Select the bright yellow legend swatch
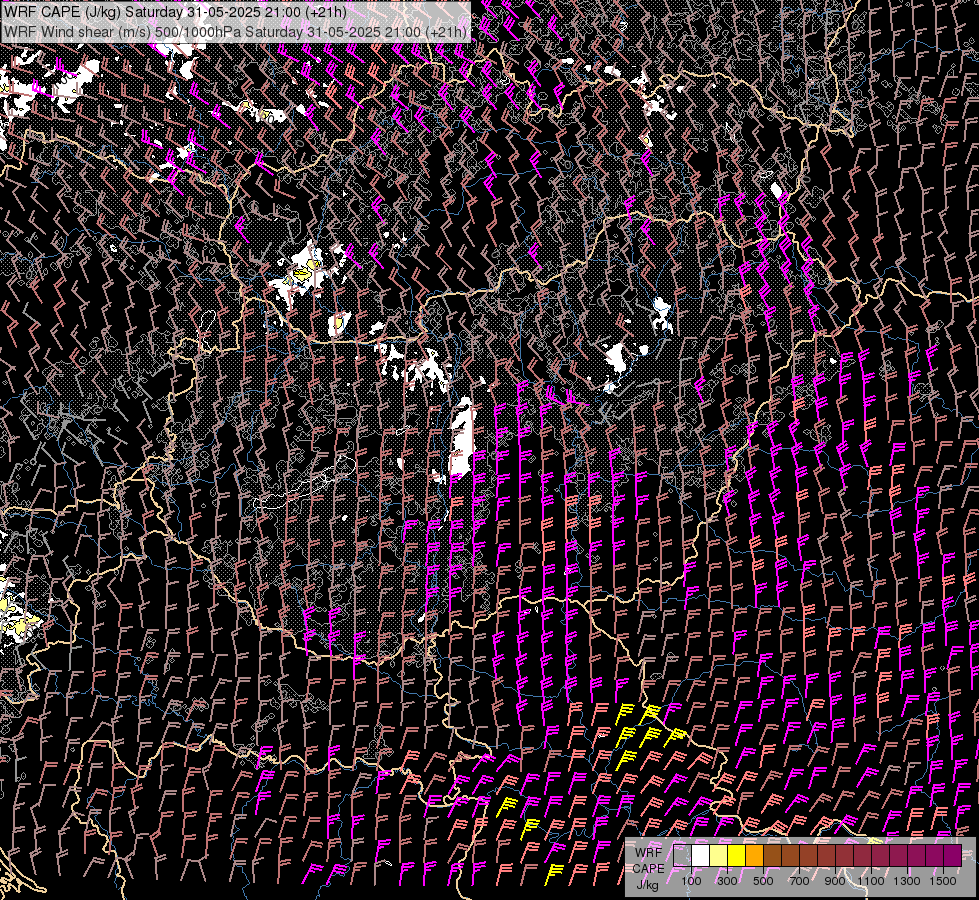Viewport: 979px width, 900px height. click(x=737, y=855)
